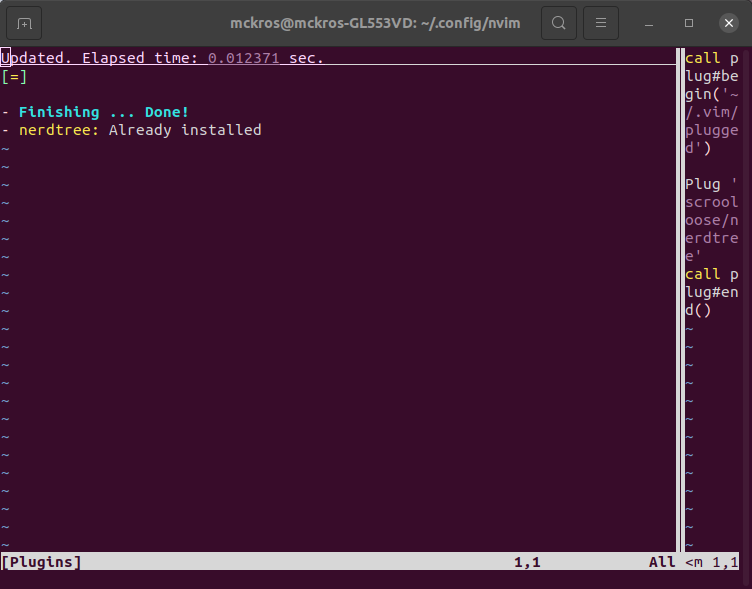Click the terminal search icon

click(559, 23)
